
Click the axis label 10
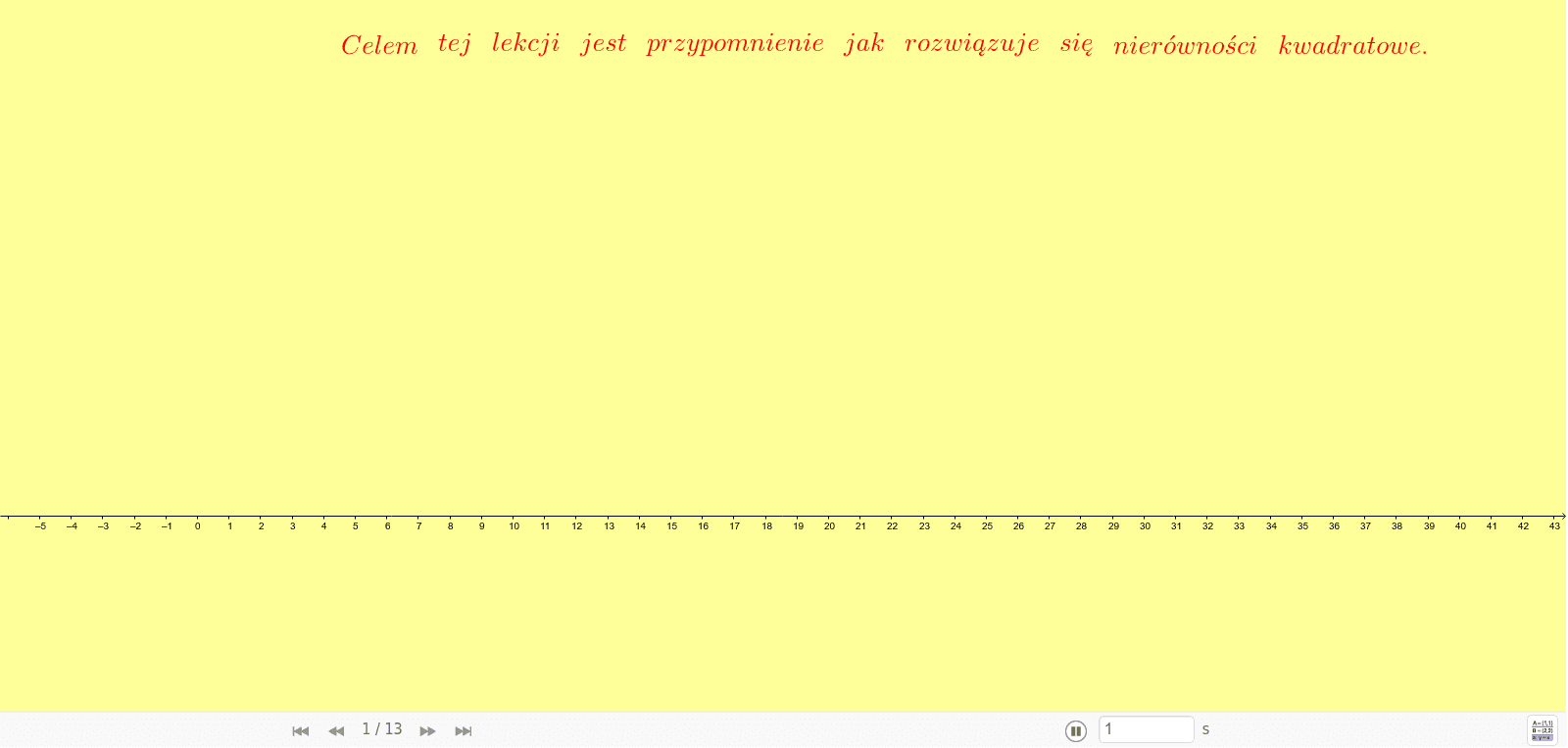tap(514, 526)
